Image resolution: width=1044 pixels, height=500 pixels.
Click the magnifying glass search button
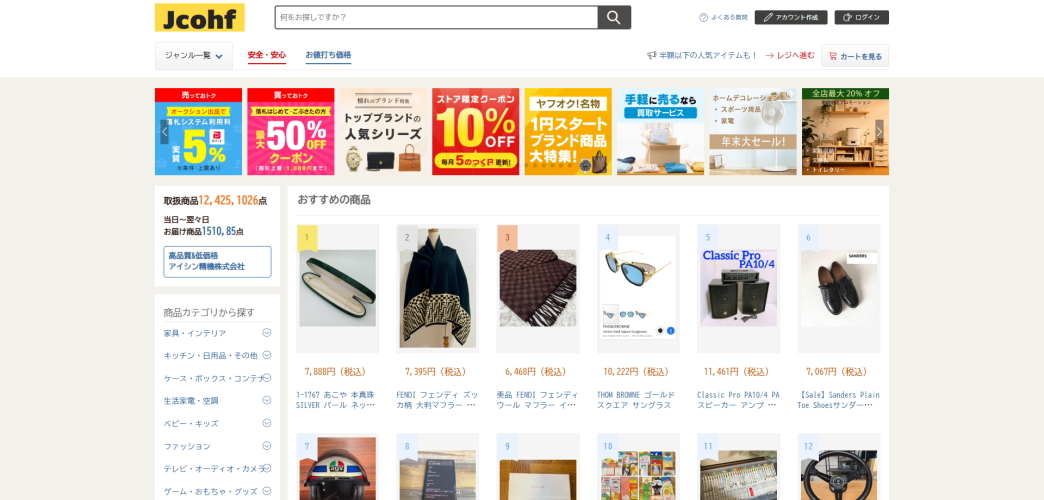tap(614, 17)
